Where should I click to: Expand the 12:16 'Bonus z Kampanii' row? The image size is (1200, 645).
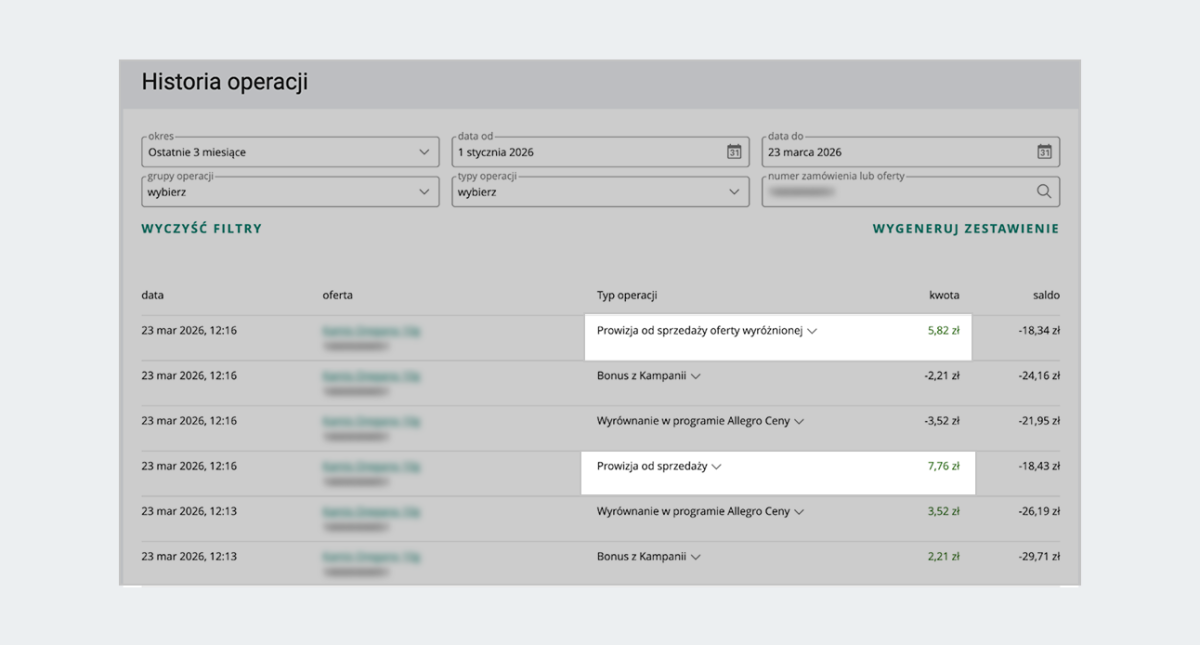(x=696, y=377)
